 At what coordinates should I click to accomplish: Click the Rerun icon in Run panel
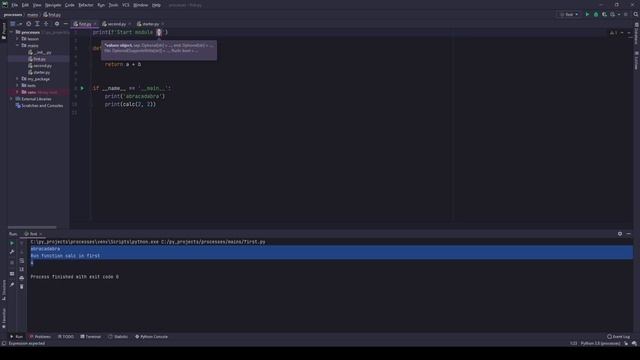point(12,243)
